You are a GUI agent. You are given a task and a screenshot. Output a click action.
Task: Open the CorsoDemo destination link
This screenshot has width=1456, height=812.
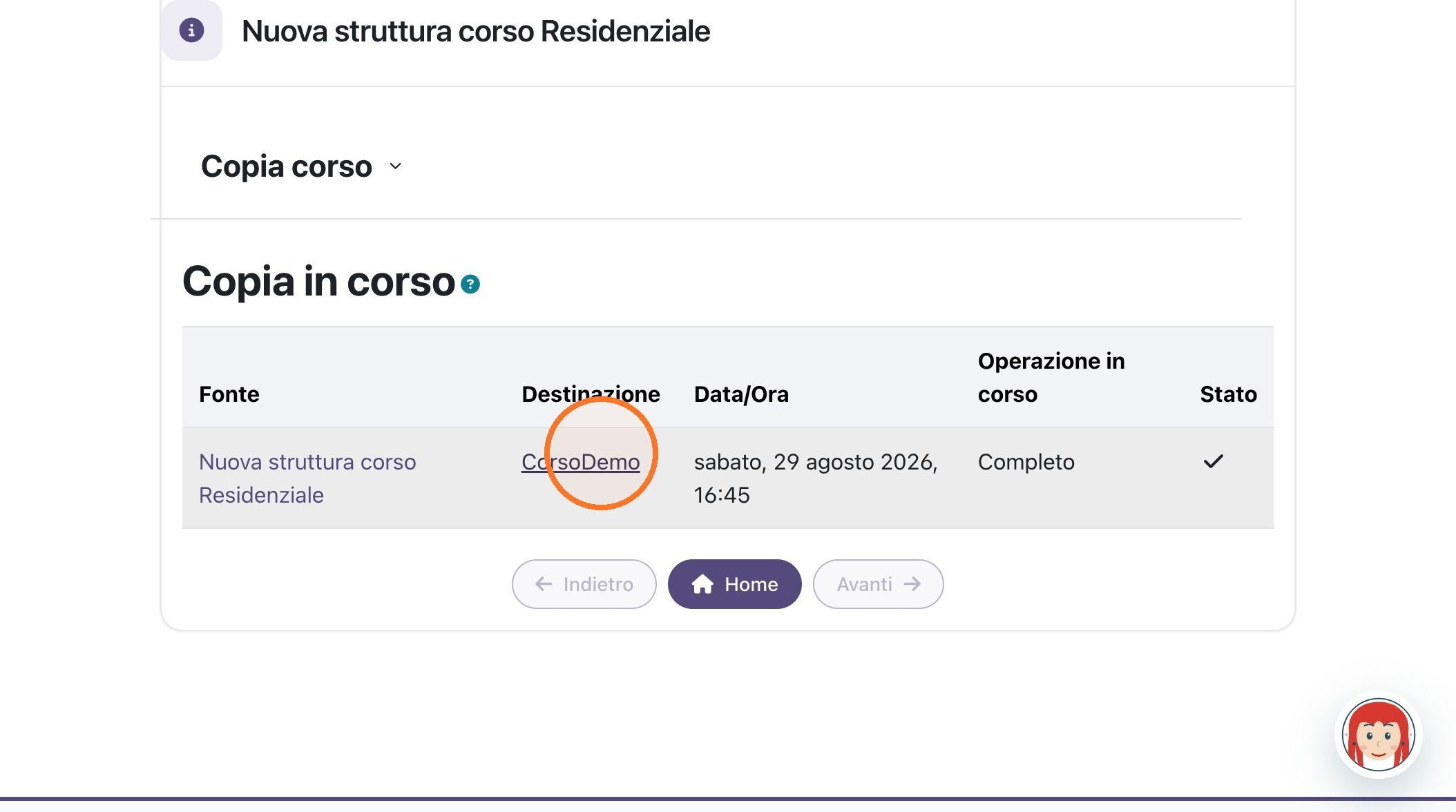[x=581, y=462]
